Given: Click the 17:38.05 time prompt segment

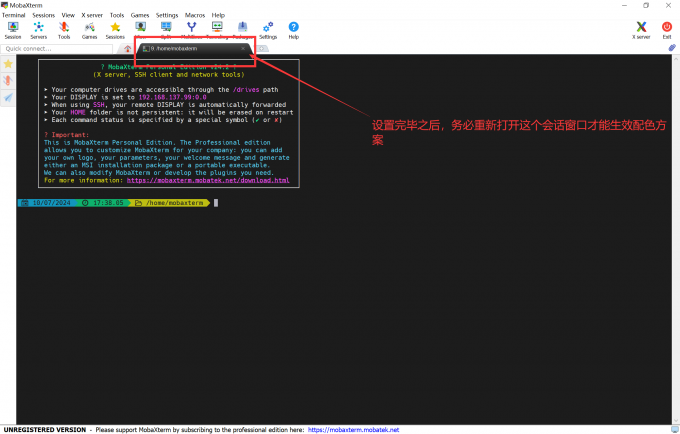Looking at the screenshot, I should pyautogui.click(x=104, y=203).
